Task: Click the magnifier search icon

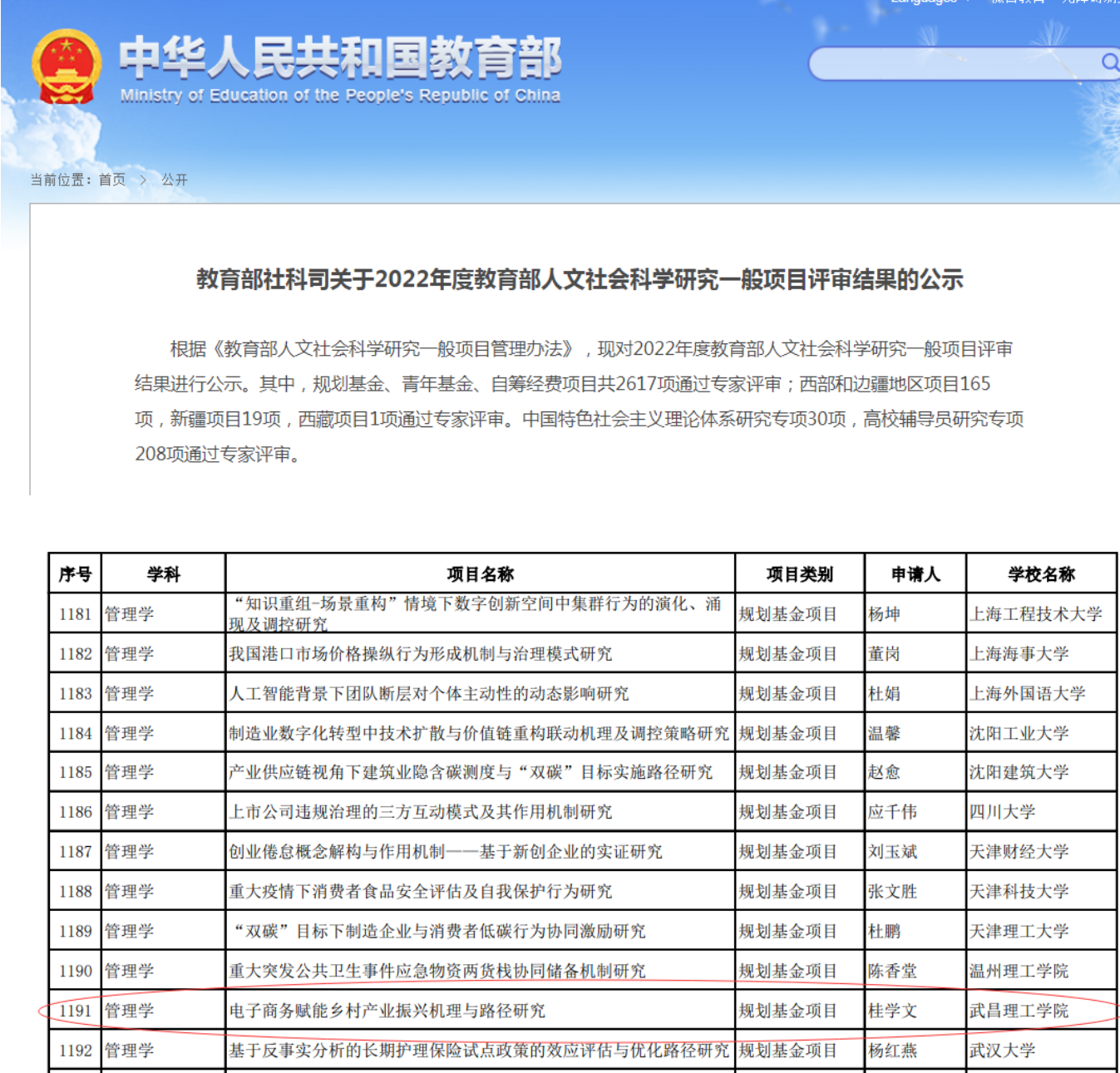Action: click(x=1109, y=62)
